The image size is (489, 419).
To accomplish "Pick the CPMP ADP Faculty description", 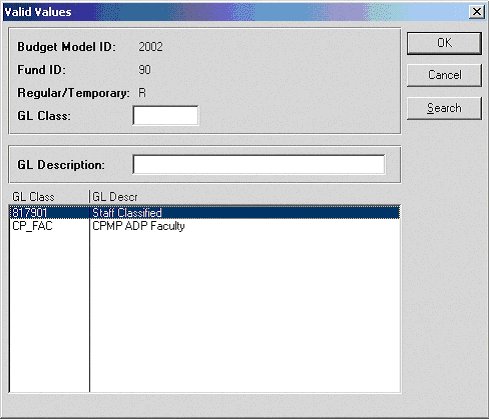I will click(138, 226).
